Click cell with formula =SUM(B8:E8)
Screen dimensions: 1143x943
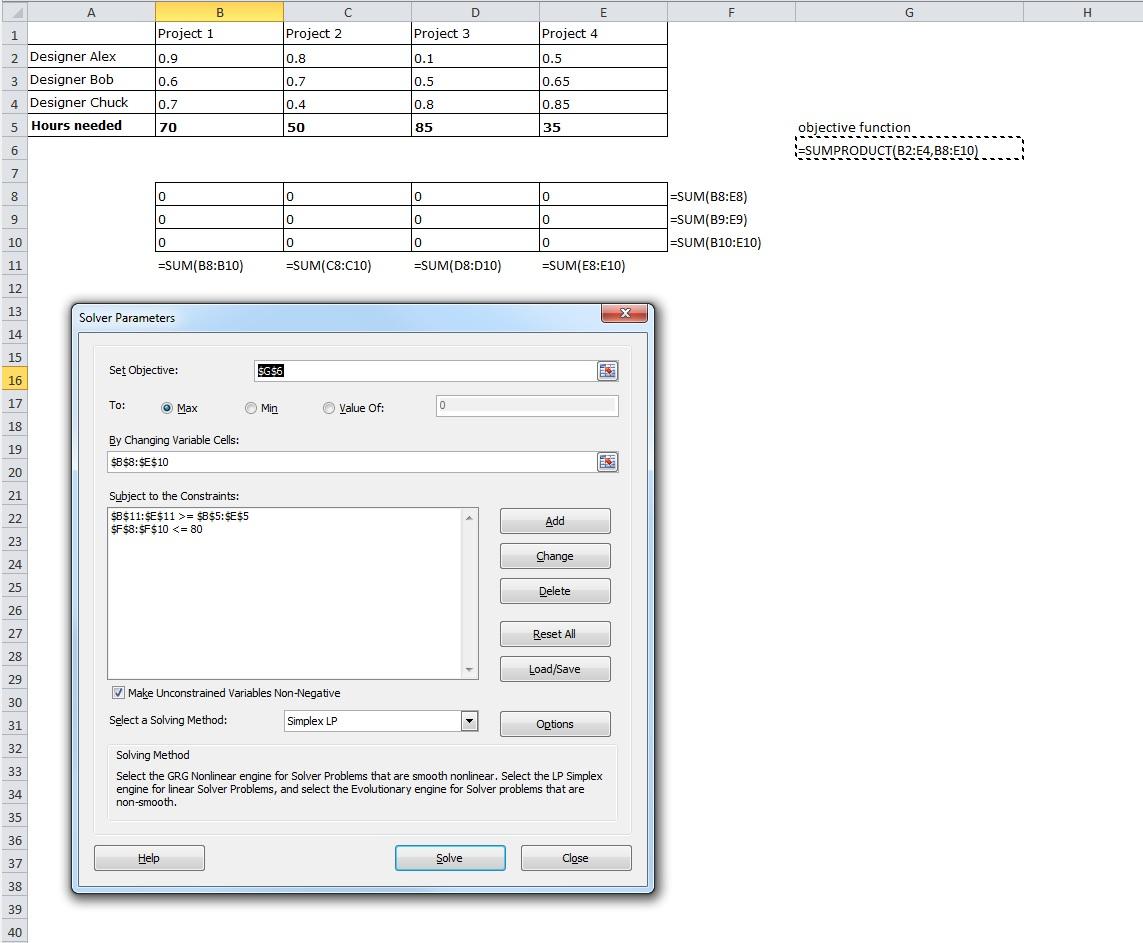[731, 196]
